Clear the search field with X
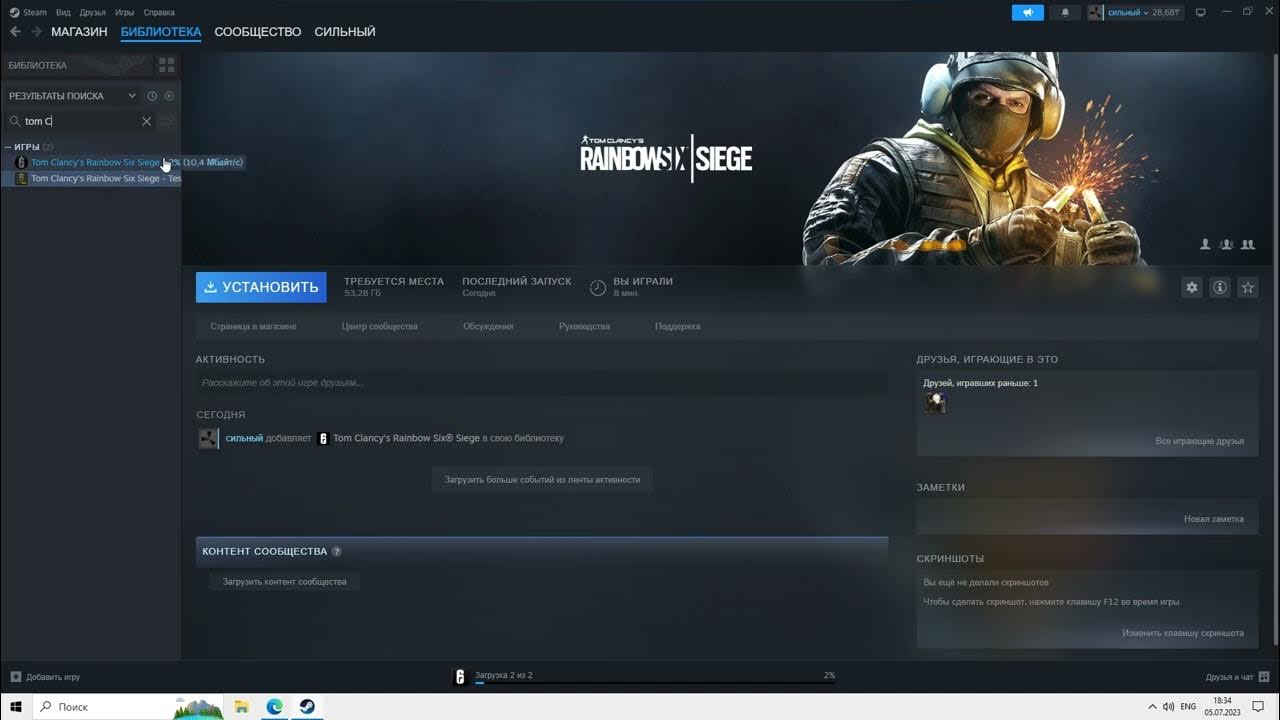 pos(146,121)
